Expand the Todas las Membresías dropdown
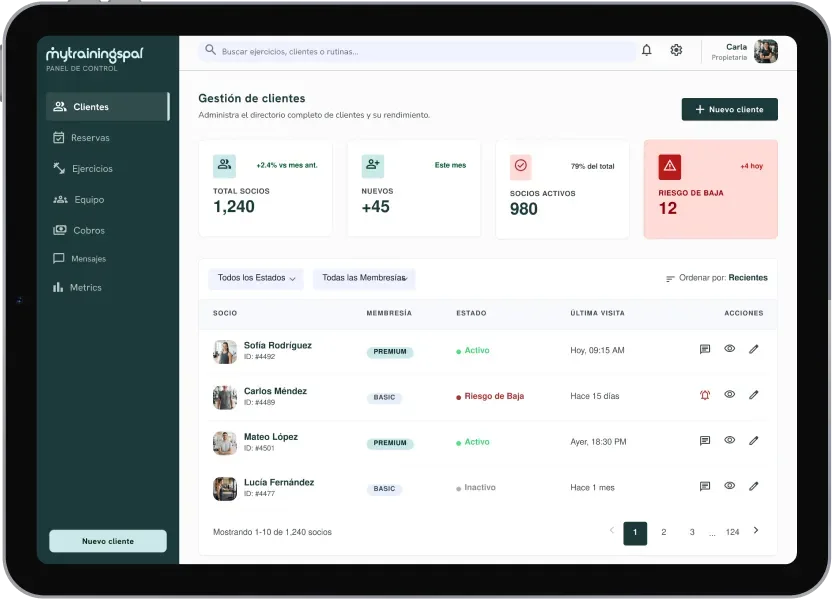The width and height of the screenshot is (832, 599). pos(364,278)
